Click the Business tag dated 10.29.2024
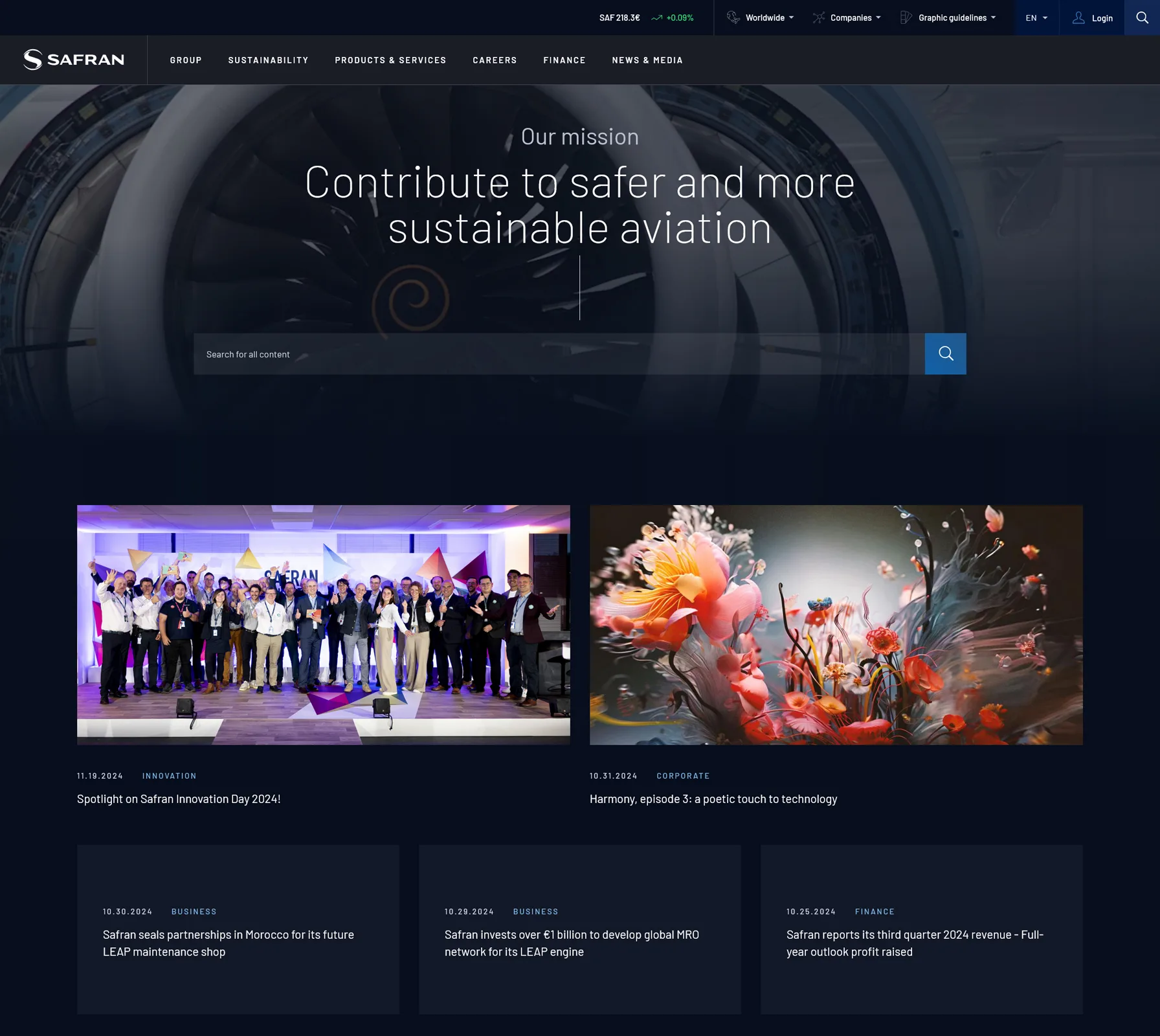 [535, 912]
